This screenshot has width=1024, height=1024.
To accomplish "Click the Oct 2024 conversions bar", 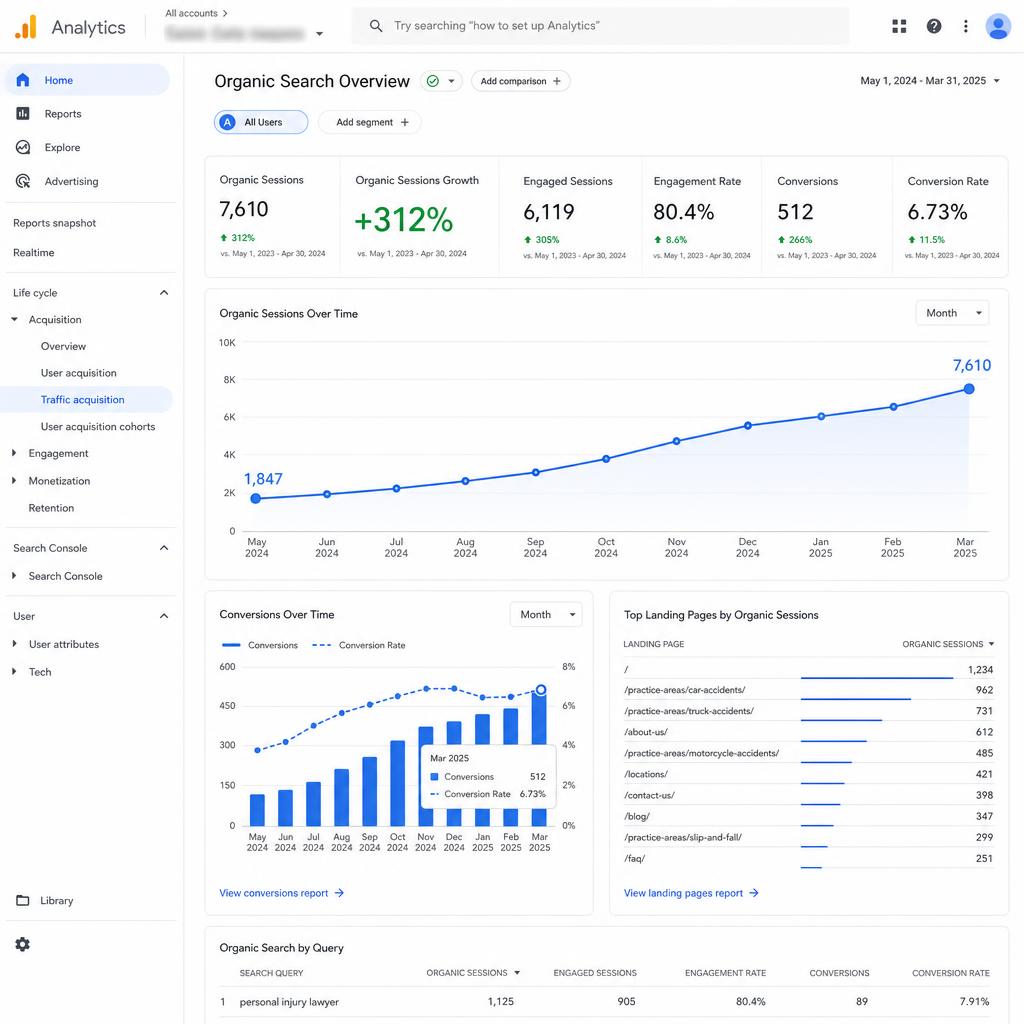I will pos(397,783).
